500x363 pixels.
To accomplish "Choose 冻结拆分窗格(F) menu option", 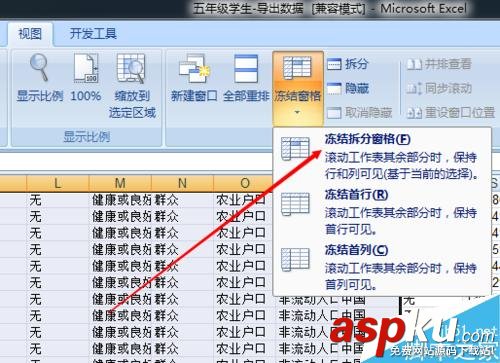I will point(382,156).
